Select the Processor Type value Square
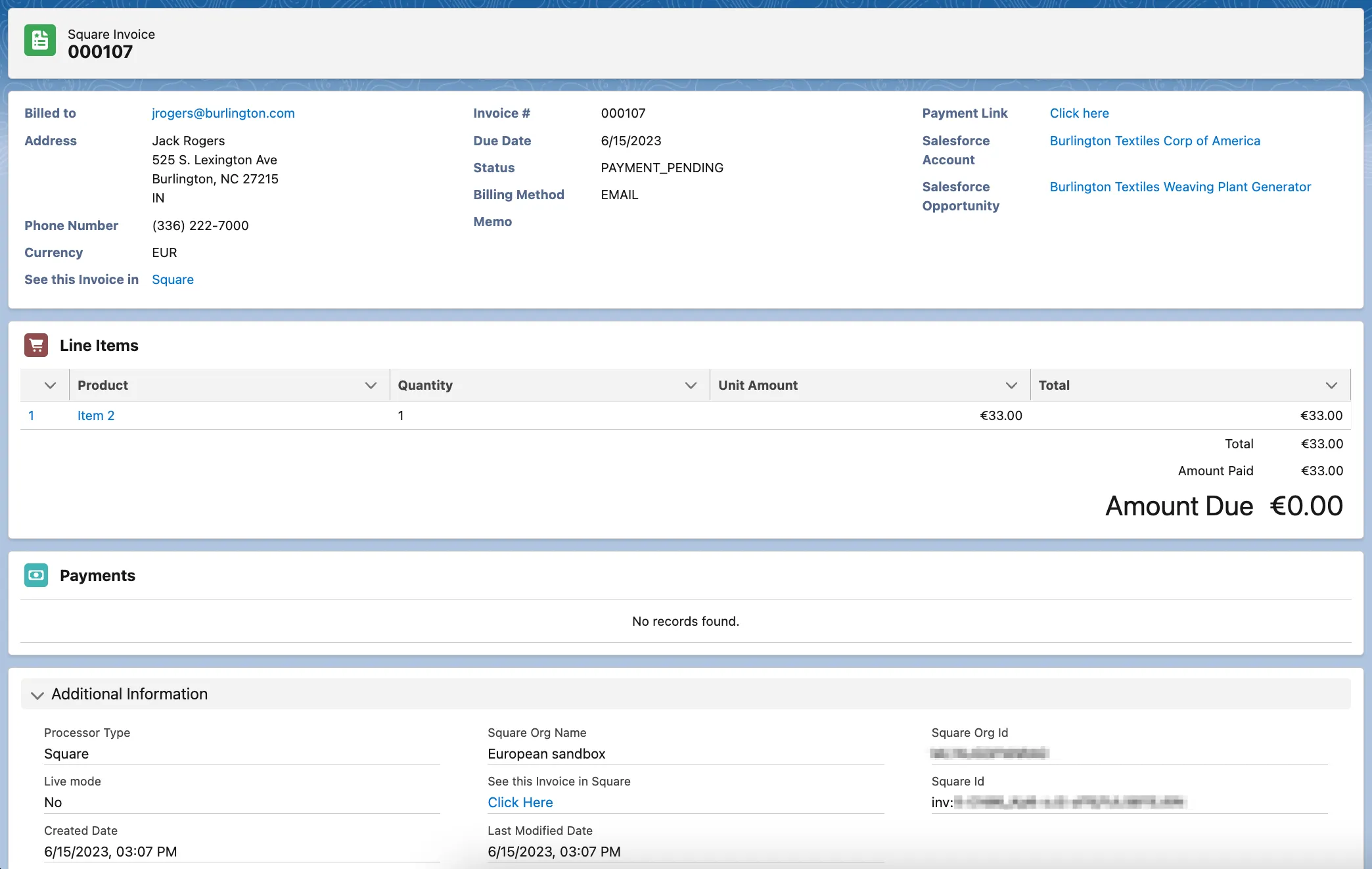The width and height of the screenshot is (1372, 869). 66,753
